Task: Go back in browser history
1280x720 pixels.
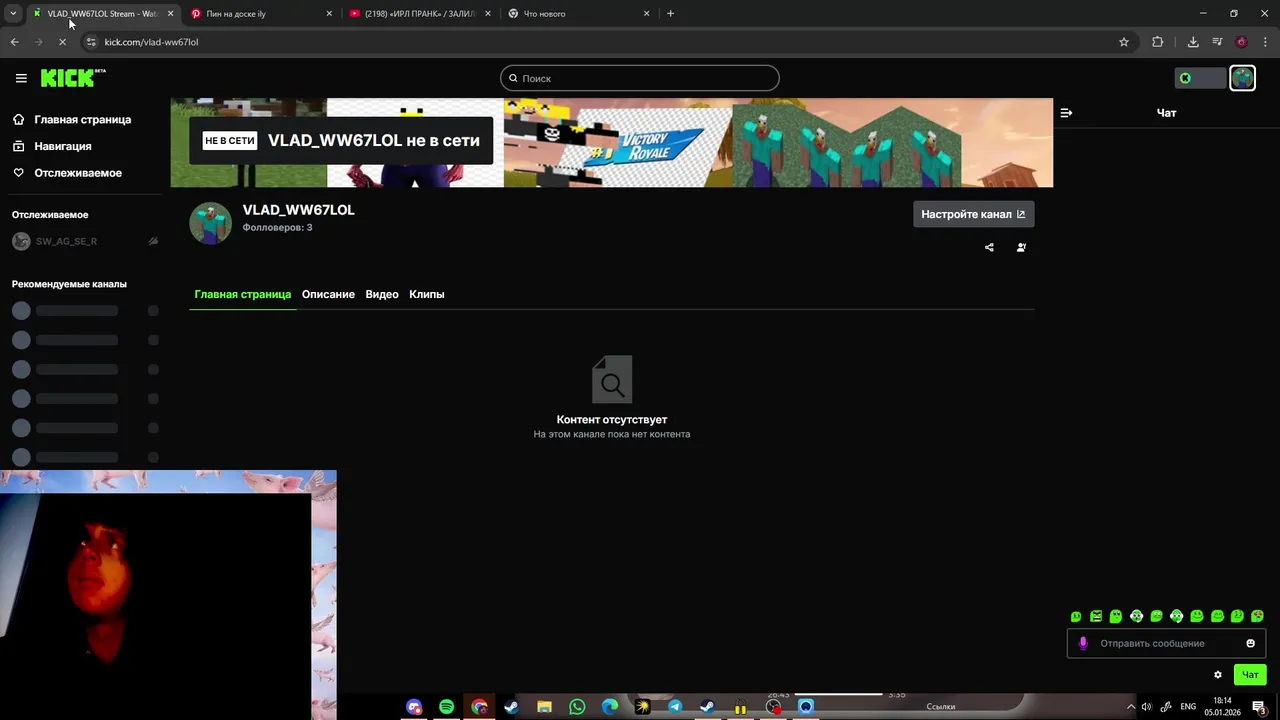Action: 14,42
